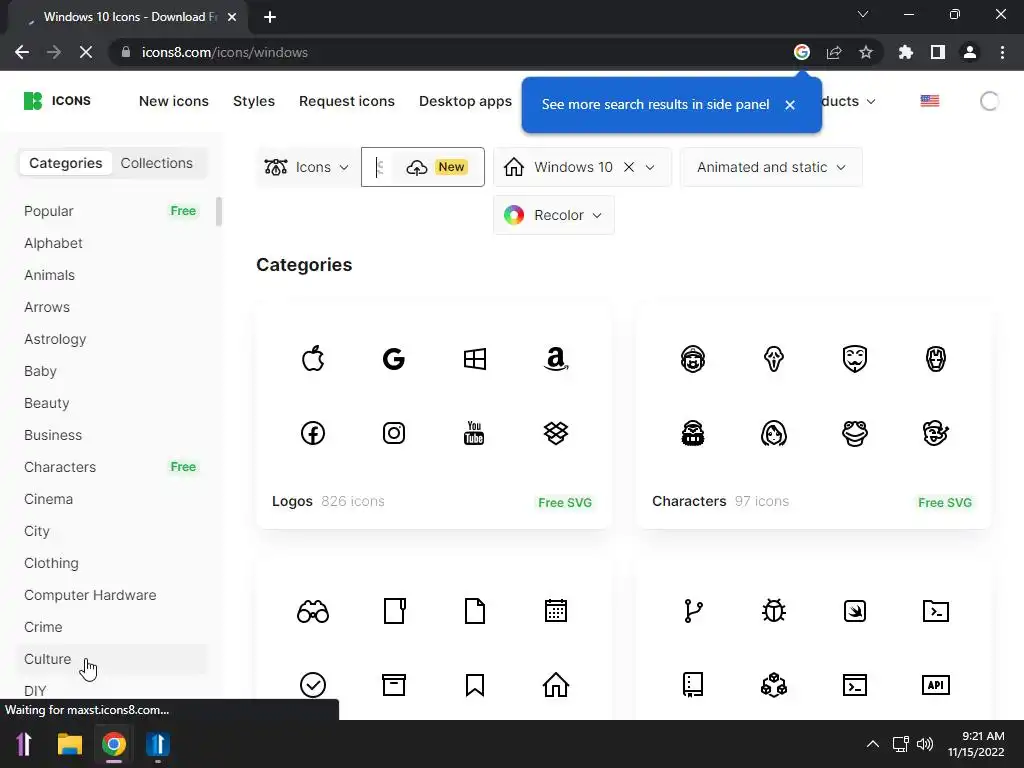
Task: Choose the API icon
Action: tap(936, 685)
